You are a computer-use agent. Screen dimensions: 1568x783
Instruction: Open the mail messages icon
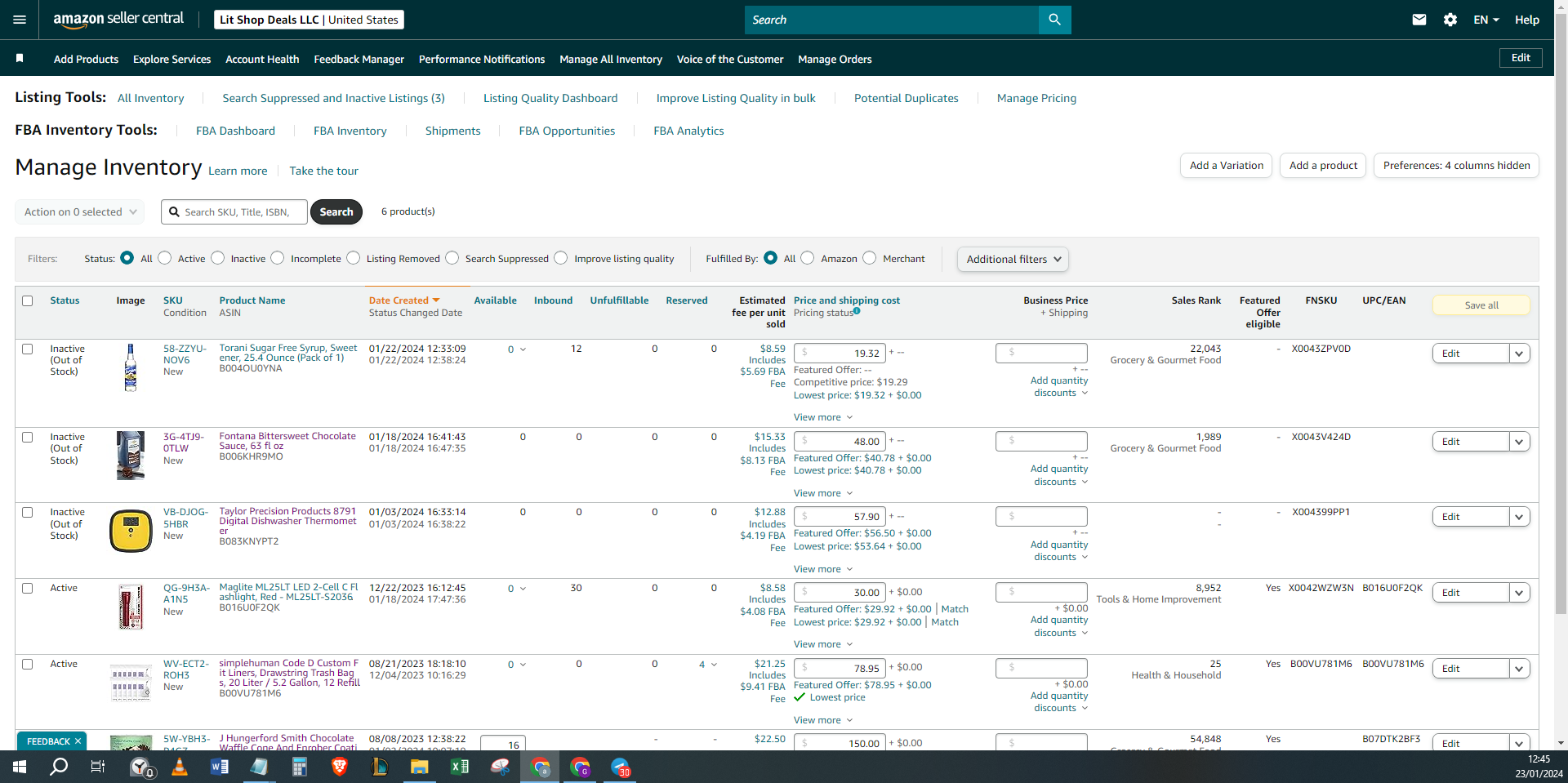coord(1419,20)
